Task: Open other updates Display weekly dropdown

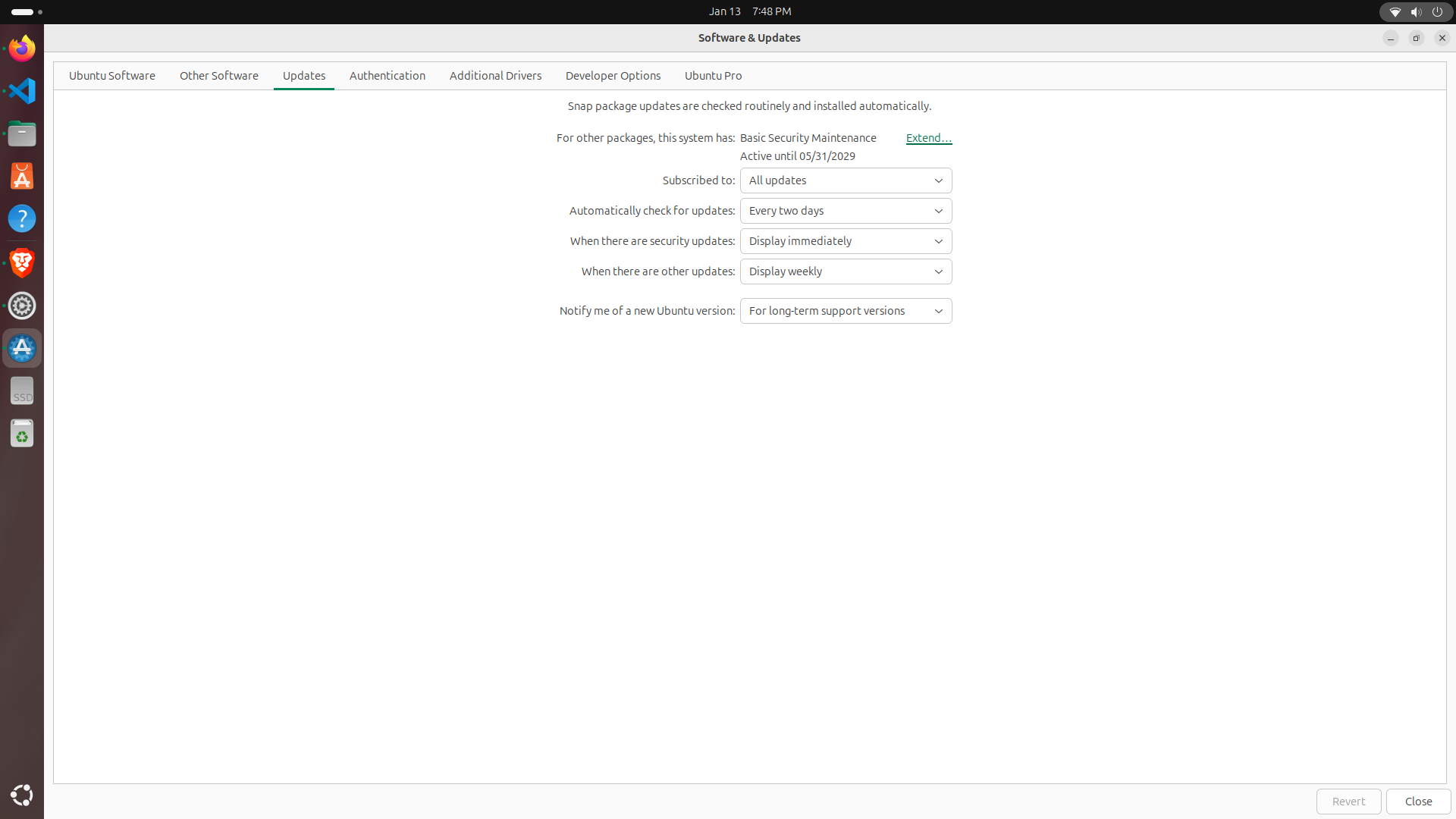Action: pos(846,271)
